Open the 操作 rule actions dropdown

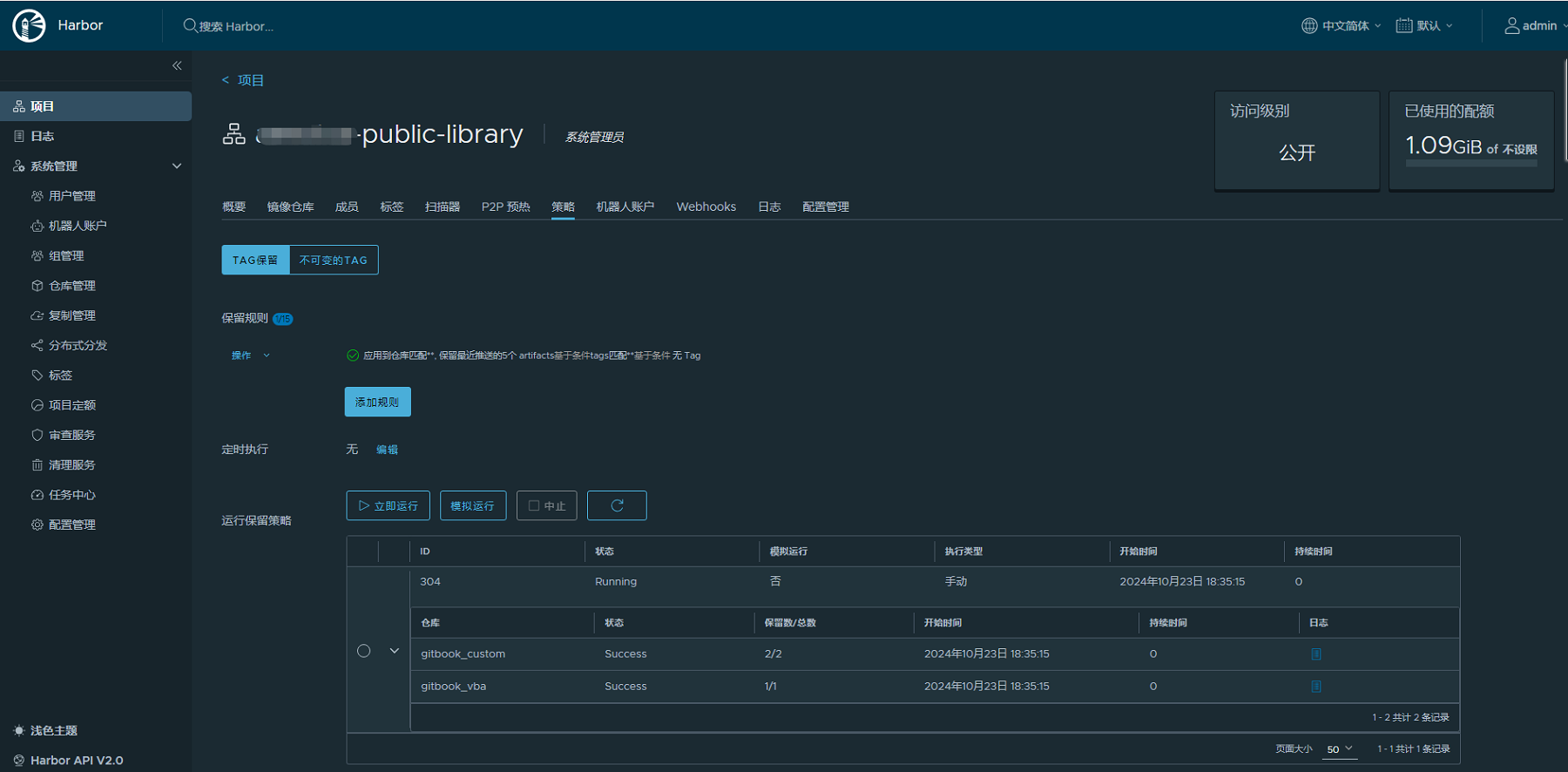coord(251,356)
